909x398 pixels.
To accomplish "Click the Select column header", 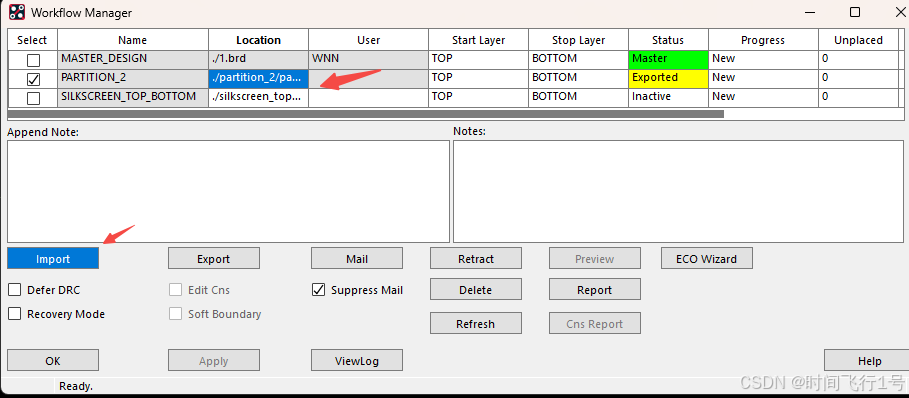I will click(32, 40).
